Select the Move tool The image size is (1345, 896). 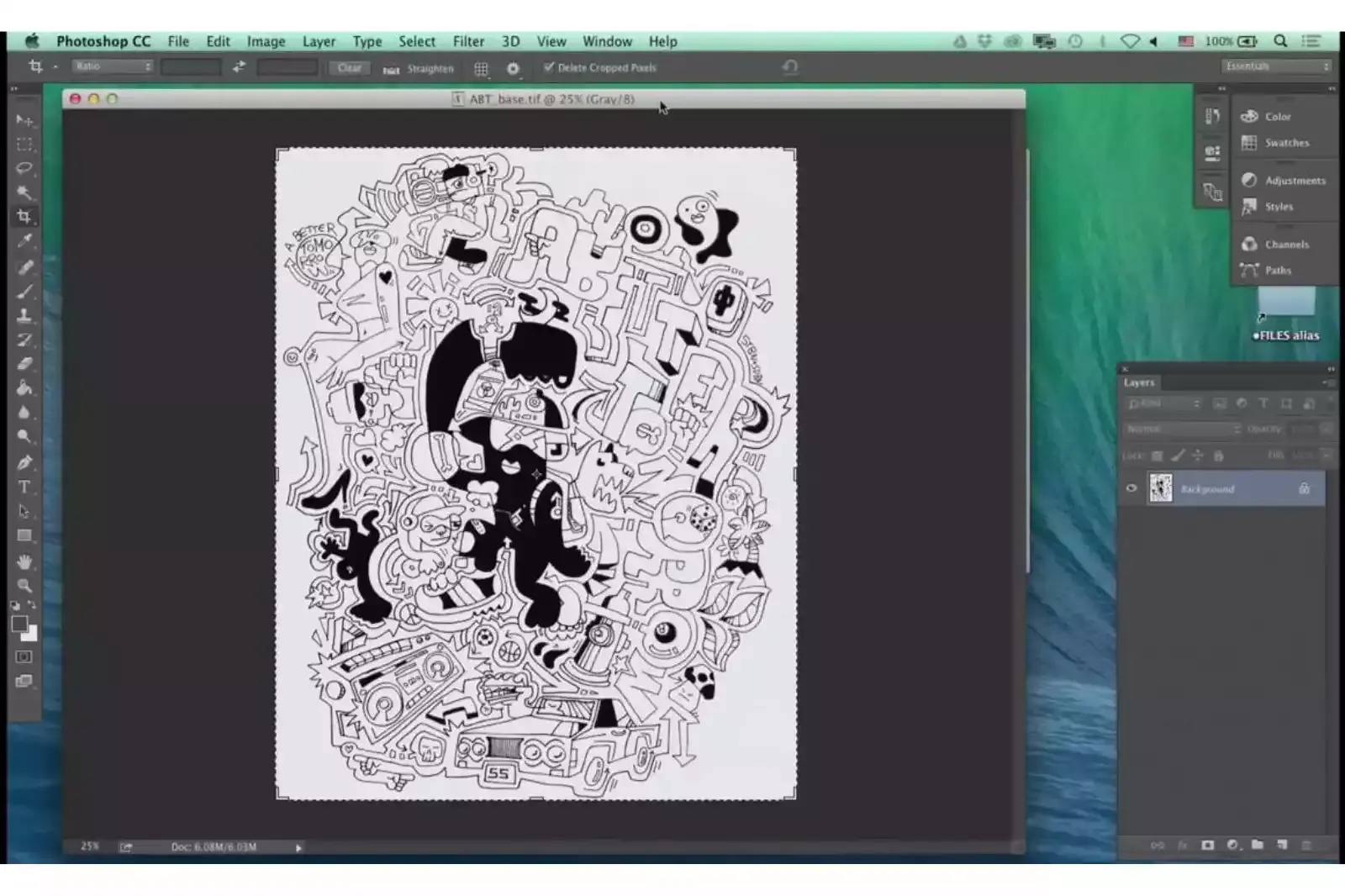coord(24,120)
